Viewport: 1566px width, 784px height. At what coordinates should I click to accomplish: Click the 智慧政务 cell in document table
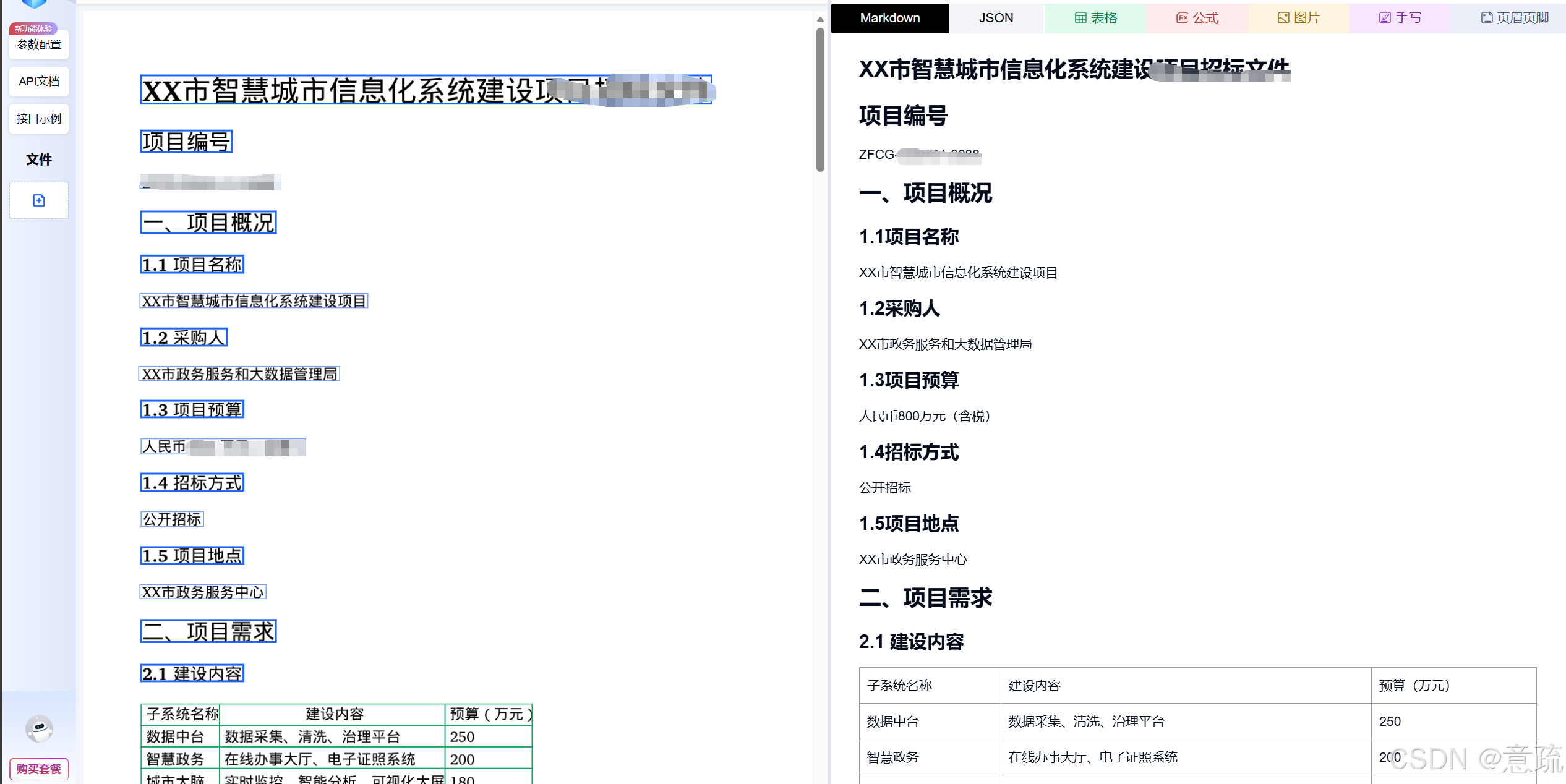pos(181,759)
